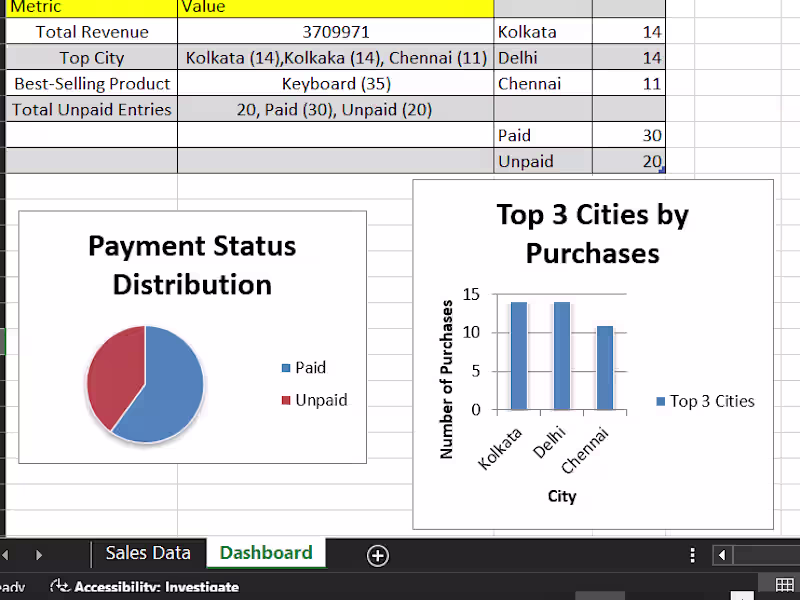Click the Ready status indicator
This screenshot has height=600, width=800.
coord(10,588)
